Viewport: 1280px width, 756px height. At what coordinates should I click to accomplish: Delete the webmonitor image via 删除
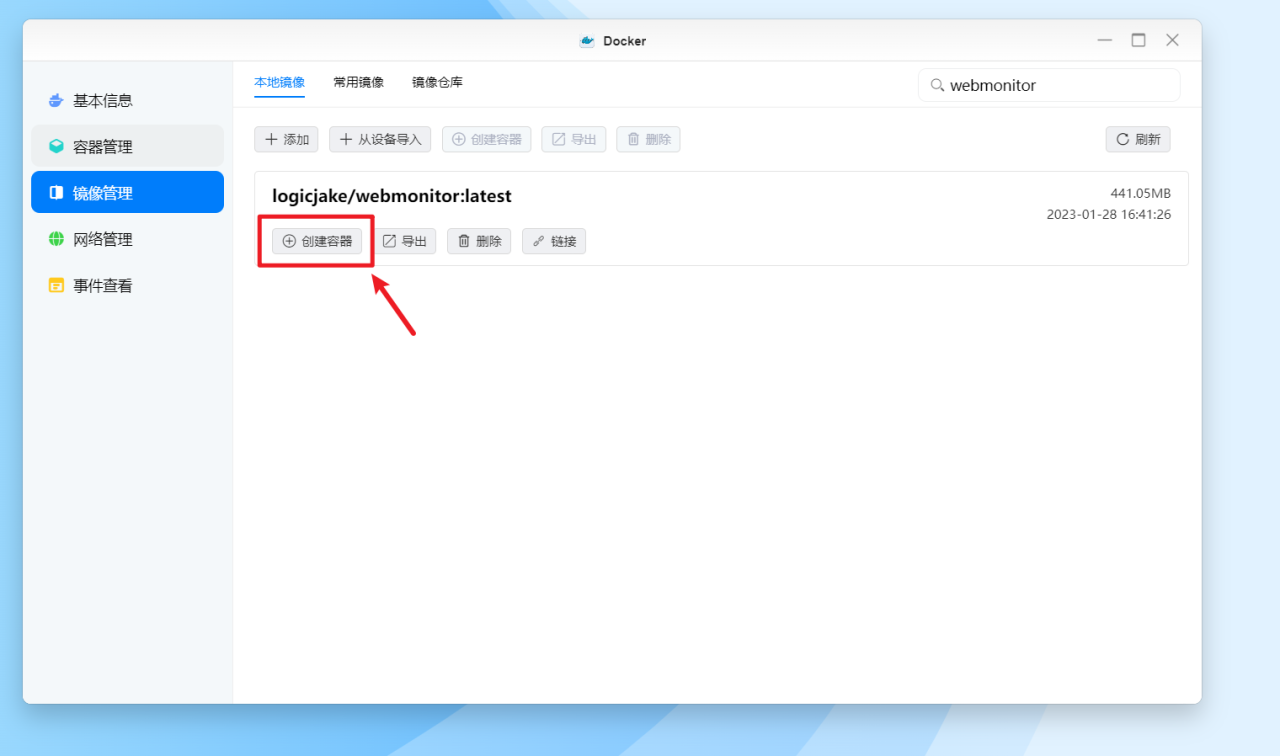[x=478, y=241]
